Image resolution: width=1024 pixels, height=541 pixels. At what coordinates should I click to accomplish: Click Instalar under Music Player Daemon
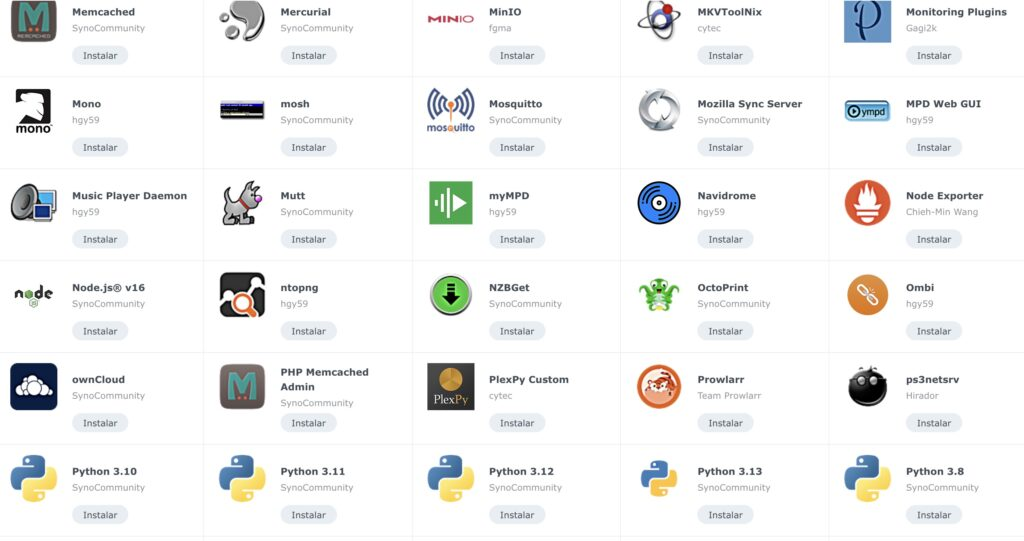point(100,240)
